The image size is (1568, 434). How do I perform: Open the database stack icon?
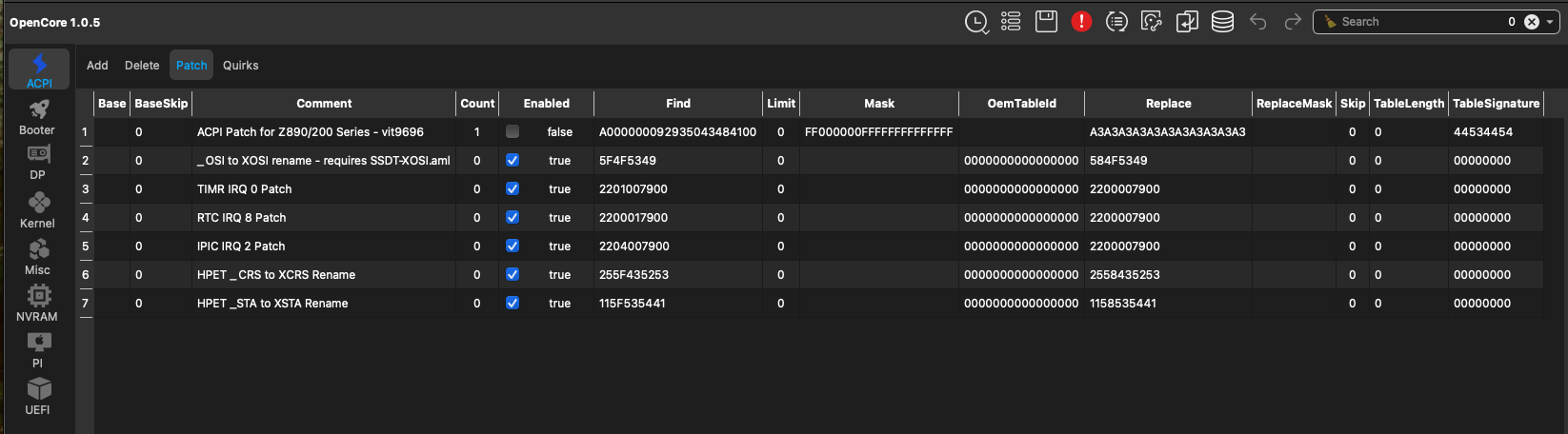(1222, 22)
